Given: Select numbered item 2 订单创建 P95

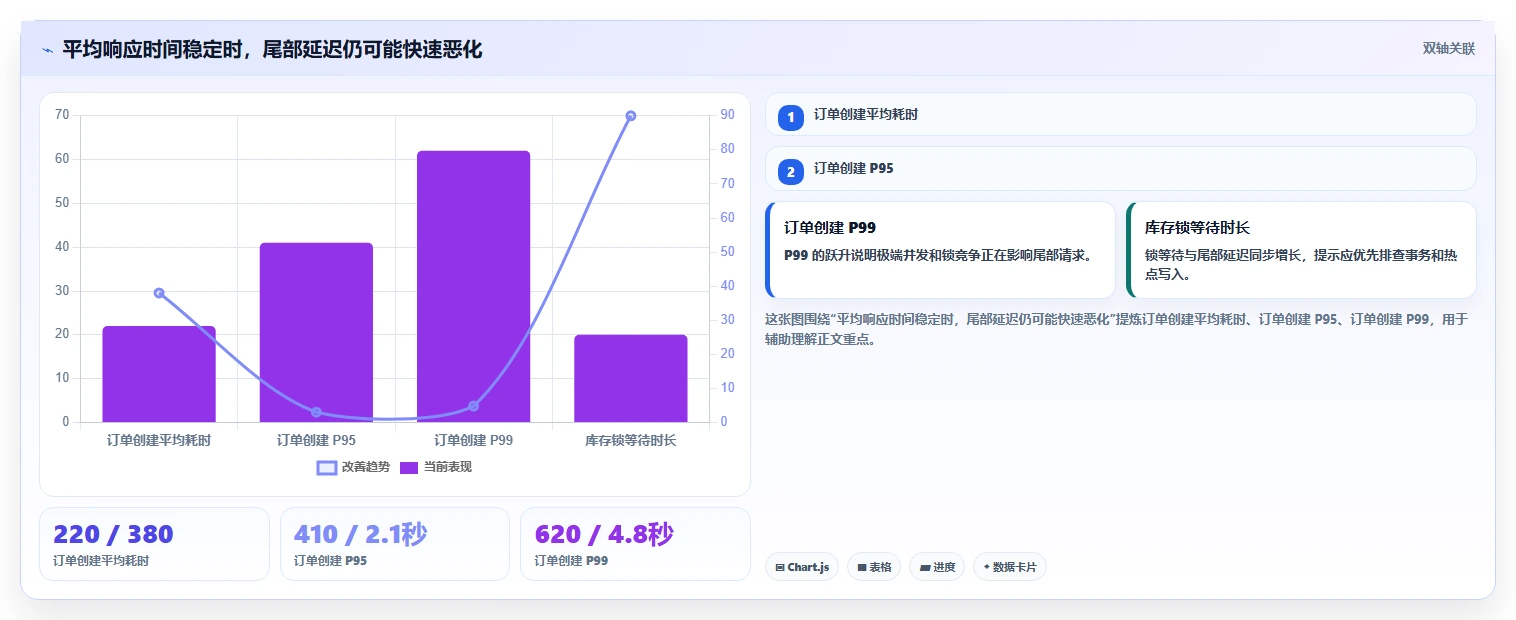Looking at the screenshot, I should pyautogui.click(x=1120, y=169).
